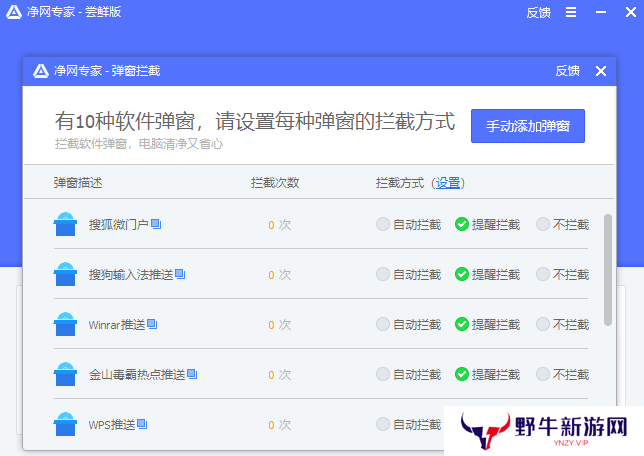Click the WPS推送 gift box icon
The width and height of the screenshot is (644, 456).
coord(65,424)
